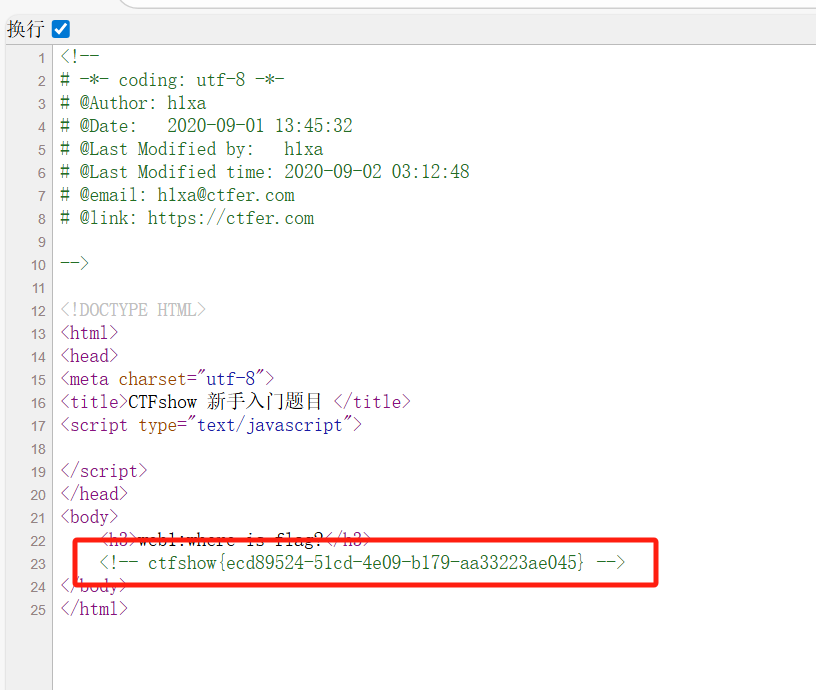This screenshot has width=816, height=690.
Task: Click the 'web1:where is flag?' h3 line
Action: (235, 540)
